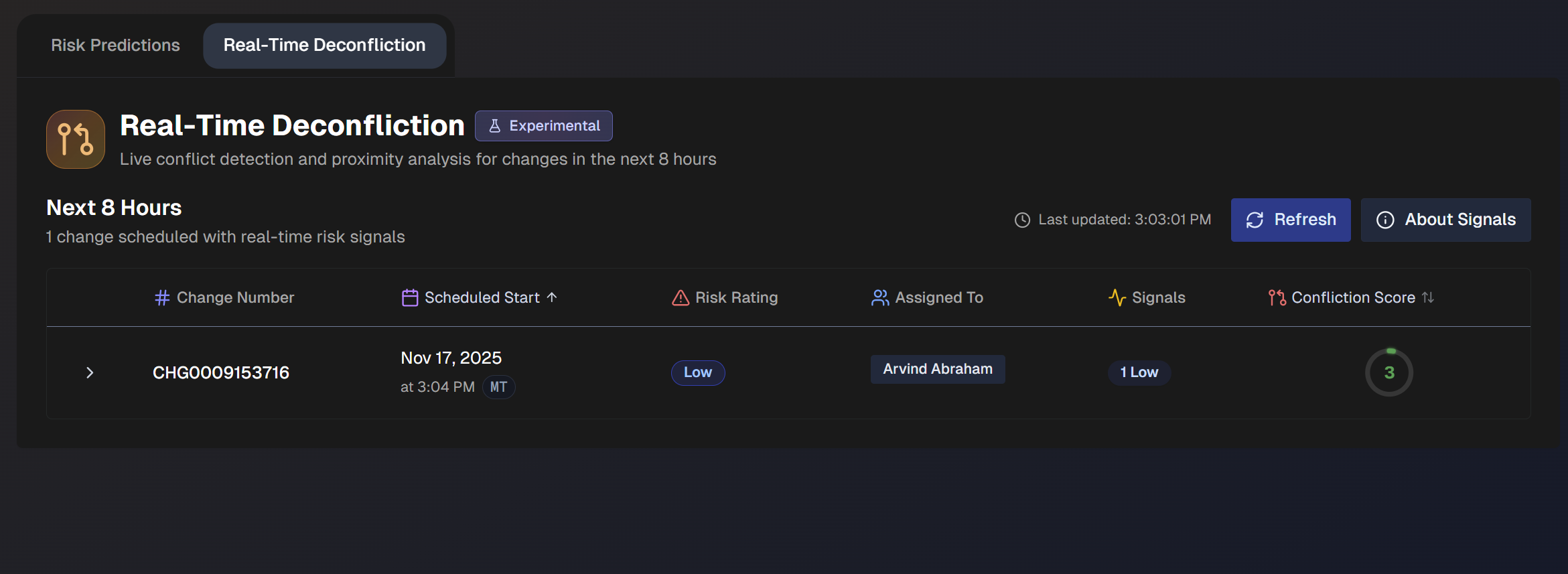Switch to the Risk Predictions tab

coord(115,45)
